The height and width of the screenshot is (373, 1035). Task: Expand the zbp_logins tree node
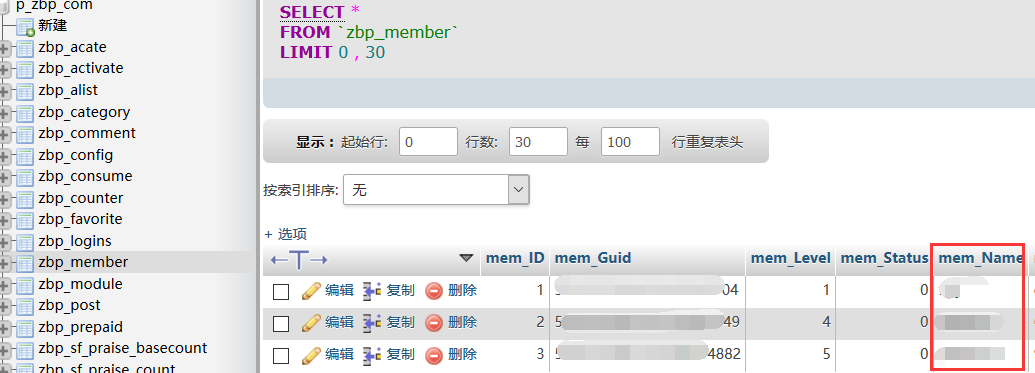click(5, 243)
